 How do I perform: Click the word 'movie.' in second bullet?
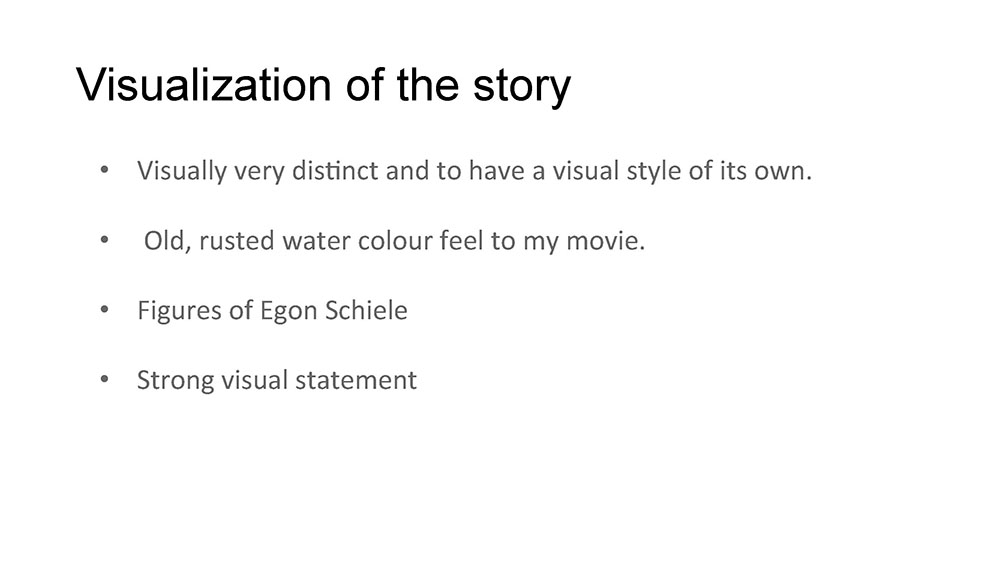coord(606,242)
